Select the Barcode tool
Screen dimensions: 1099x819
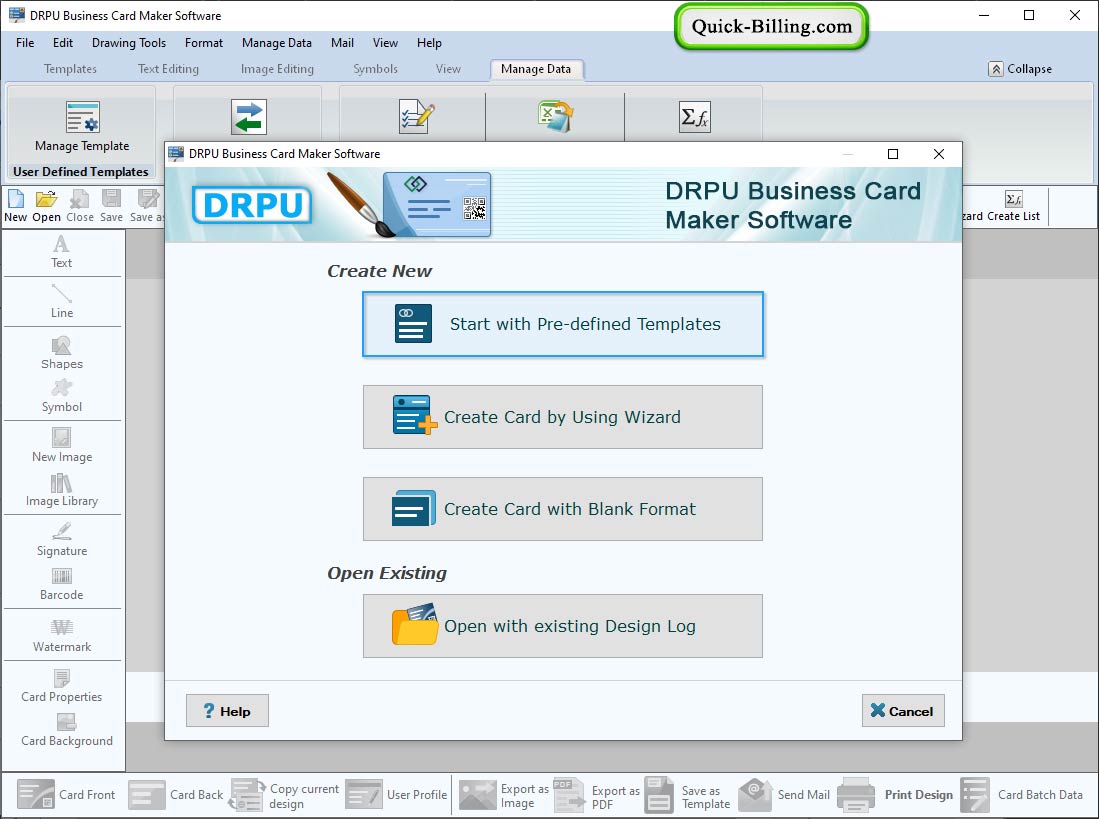(62, 584)
